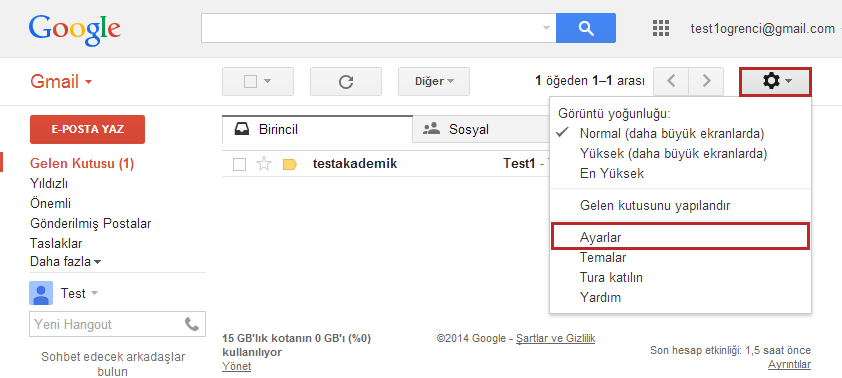Star the testakademik email
842x378 pixels.
tap(264, 164)
